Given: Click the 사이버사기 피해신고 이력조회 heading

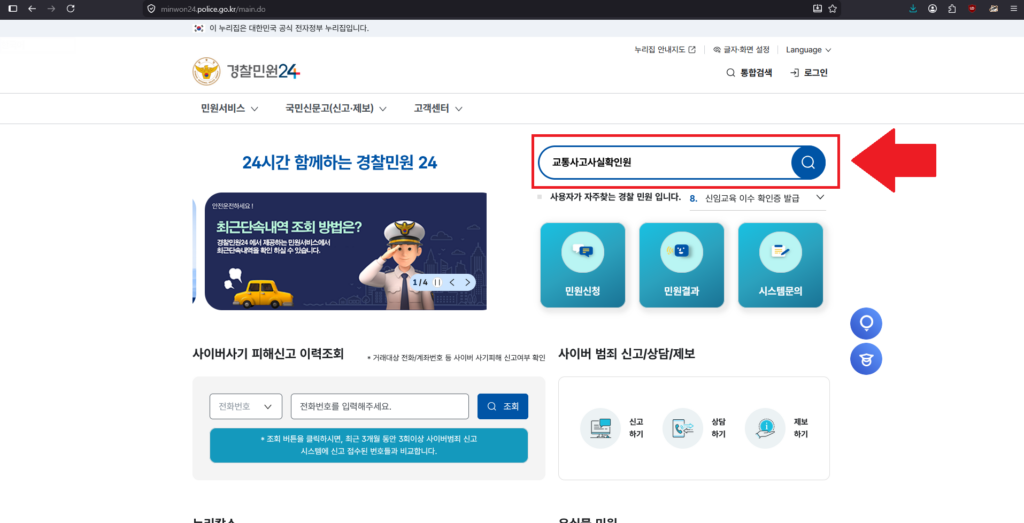Looking at the screenshot, I should point(268,355).
